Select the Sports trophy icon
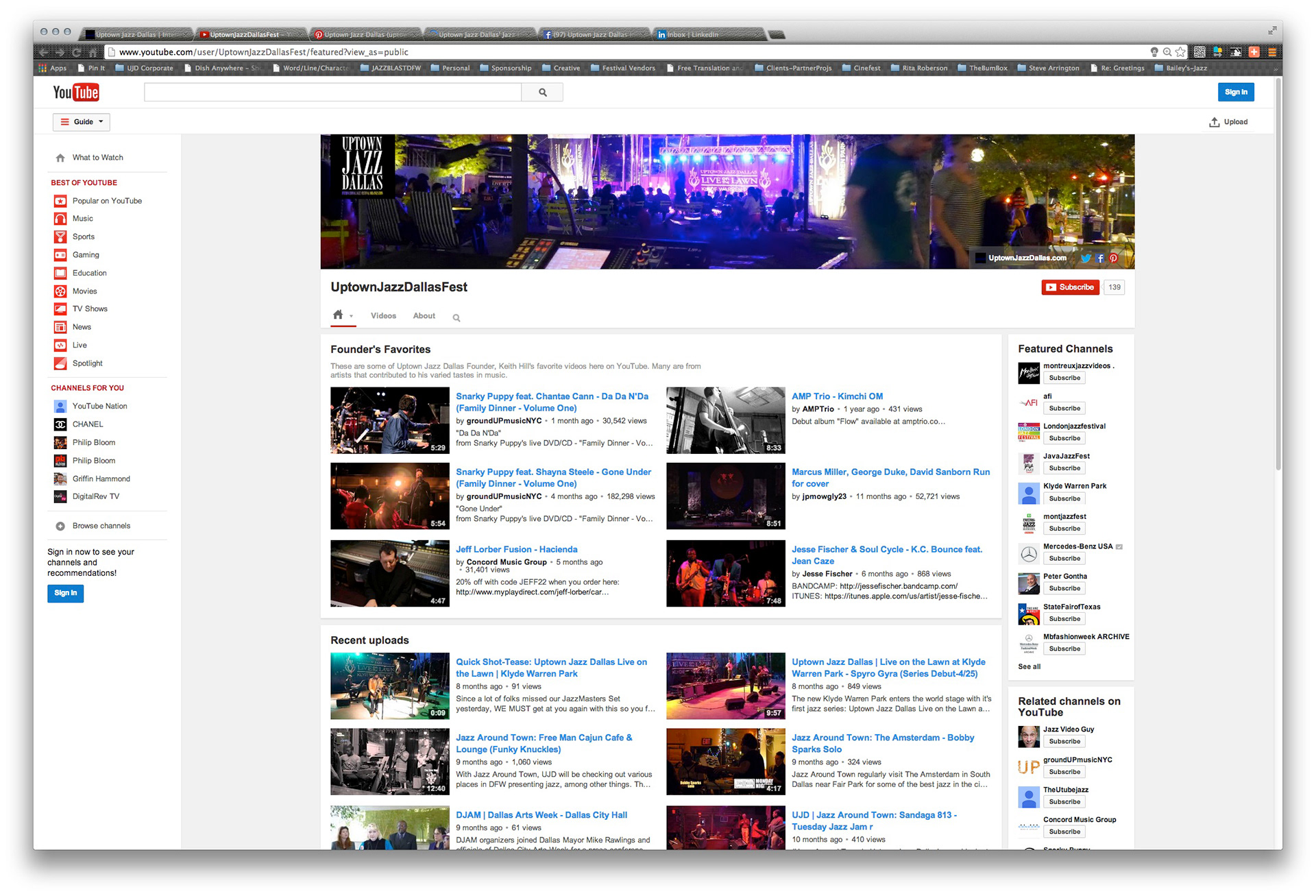This screenshot has width=1316, height=896. (60, 237)
